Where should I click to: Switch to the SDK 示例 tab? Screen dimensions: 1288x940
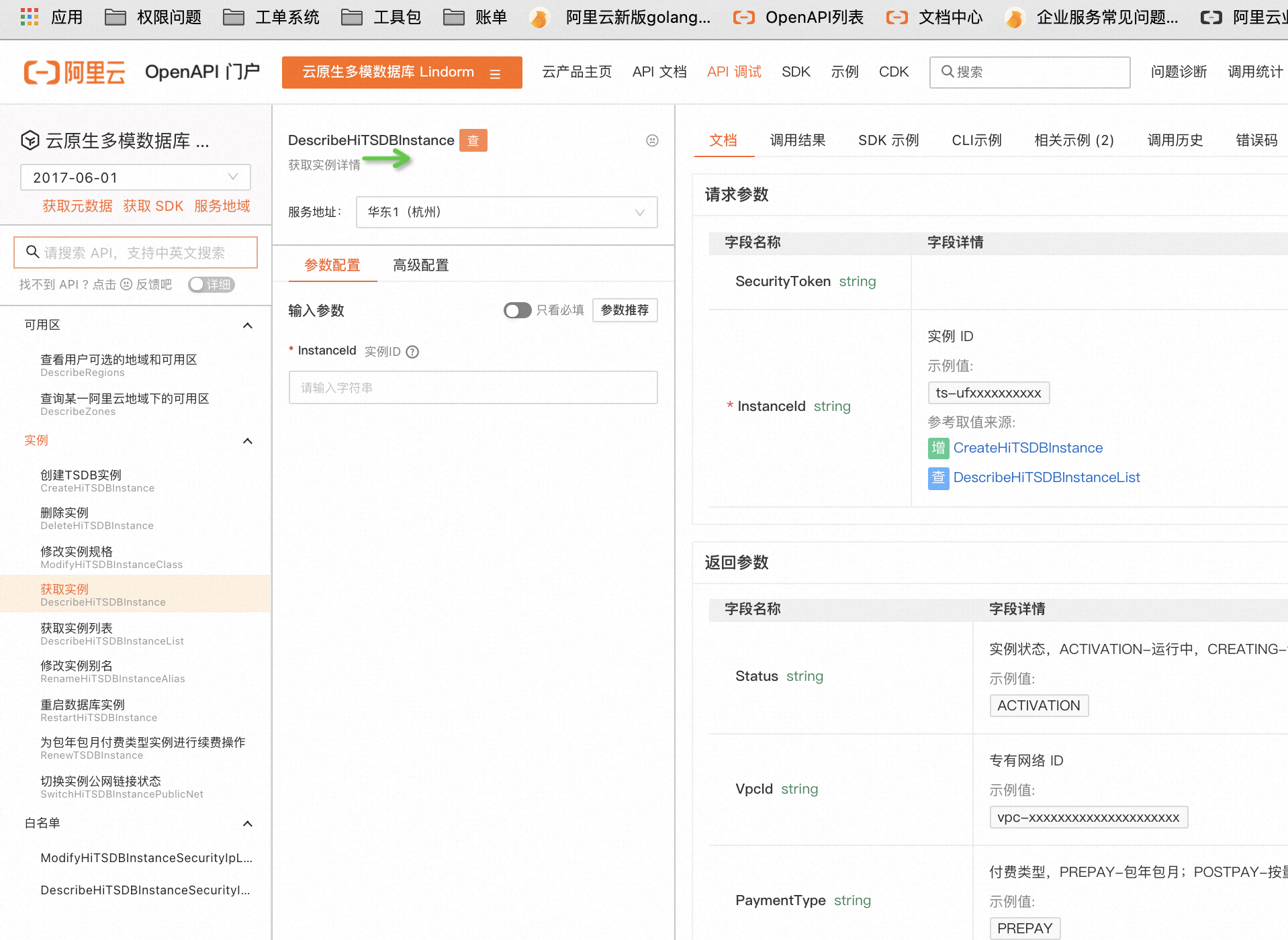pos(888,140)
